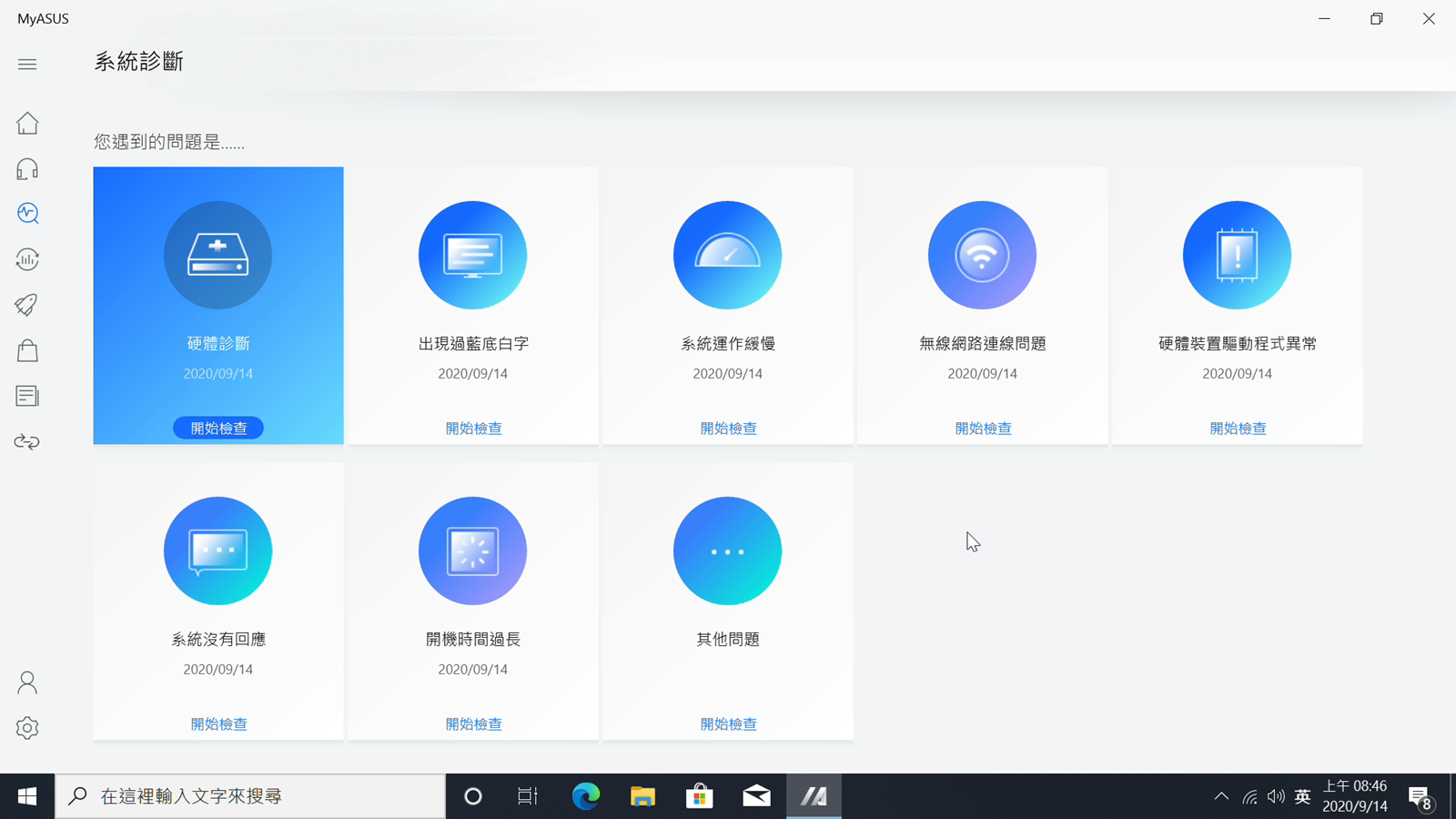Open the settings gear in sidebar
Image resolution: width=1456 pixels, height=819 pixels.
[27, 728]
